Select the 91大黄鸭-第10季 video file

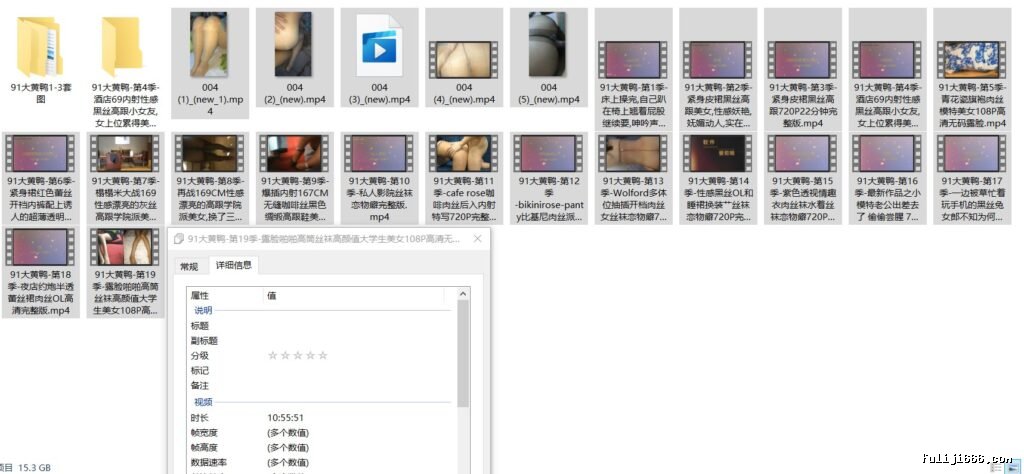379,179
